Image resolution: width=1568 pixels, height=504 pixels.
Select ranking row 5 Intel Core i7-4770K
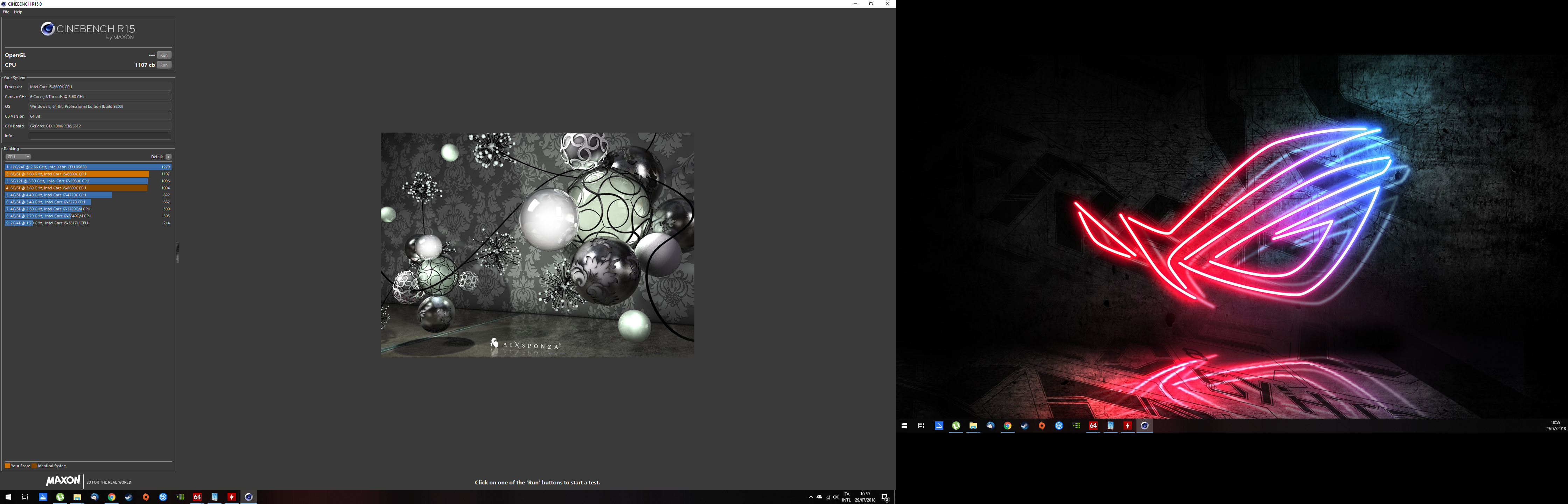[88, 195]
